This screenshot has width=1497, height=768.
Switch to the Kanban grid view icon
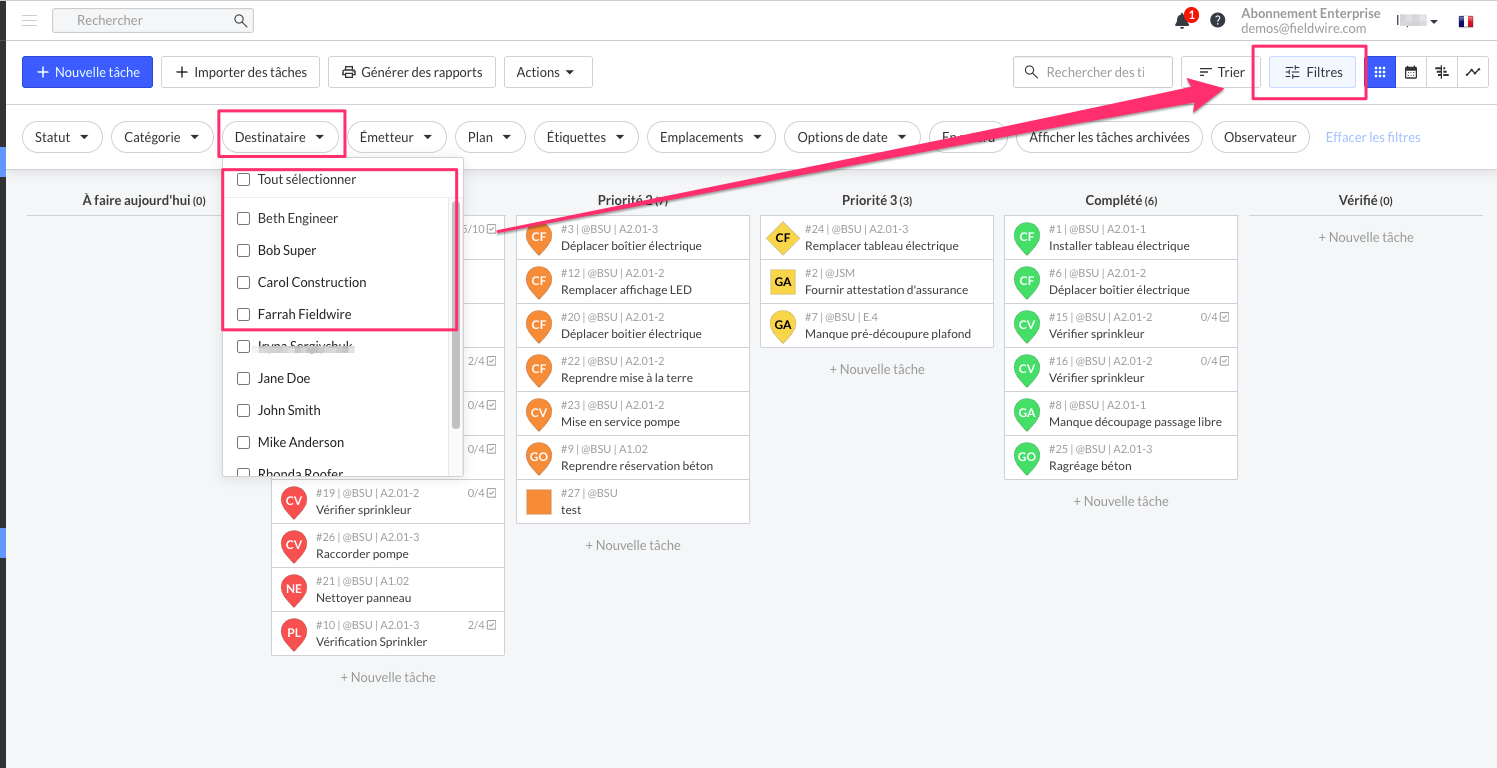click(x=1380, y=72)
